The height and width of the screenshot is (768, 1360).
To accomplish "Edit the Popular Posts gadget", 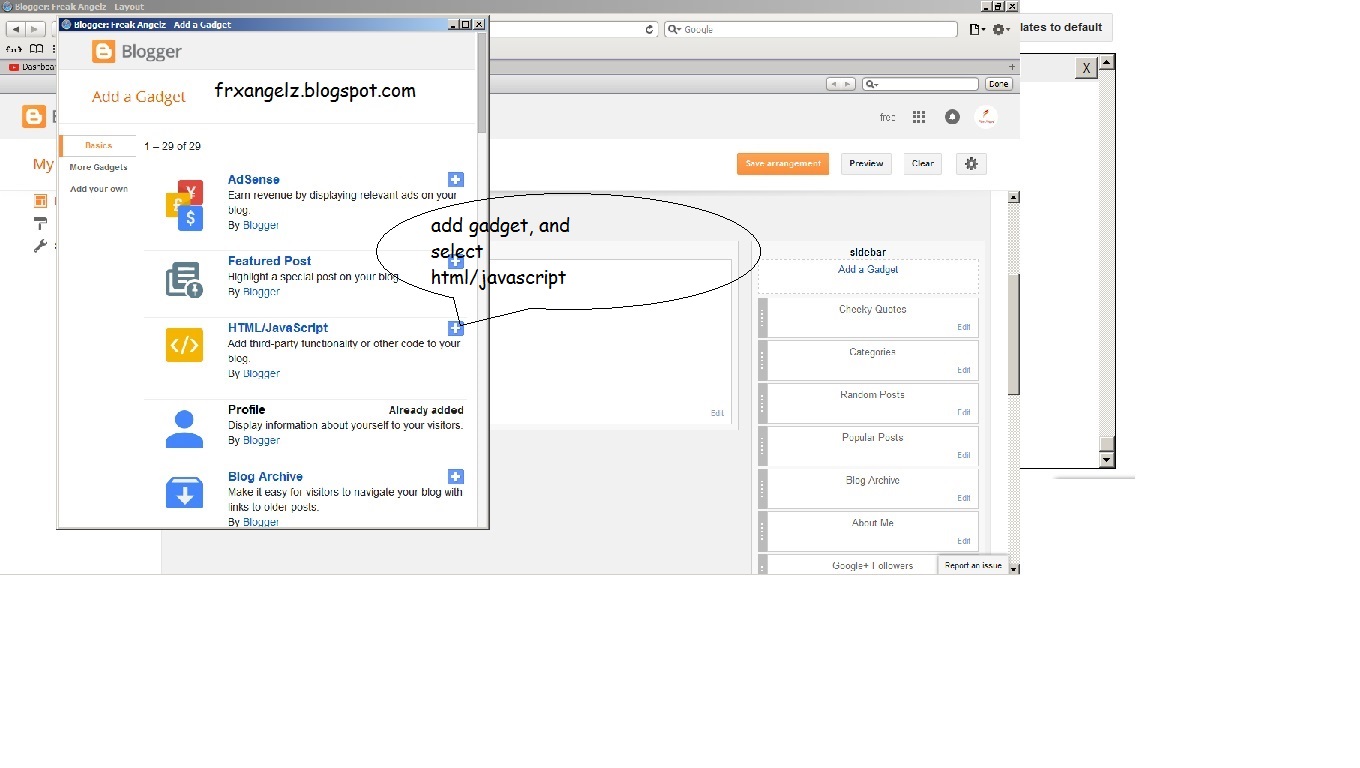I will [964, 455].
